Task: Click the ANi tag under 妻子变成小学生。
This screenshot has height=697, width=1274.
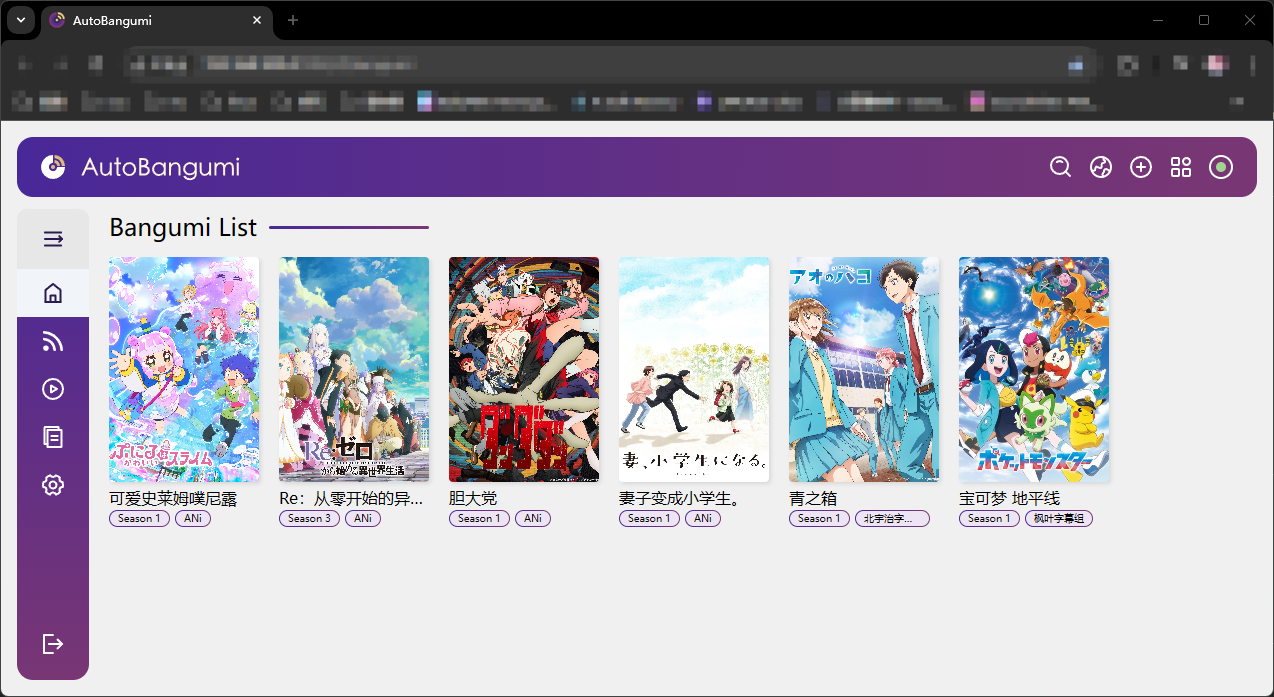Action: [703, 518]
